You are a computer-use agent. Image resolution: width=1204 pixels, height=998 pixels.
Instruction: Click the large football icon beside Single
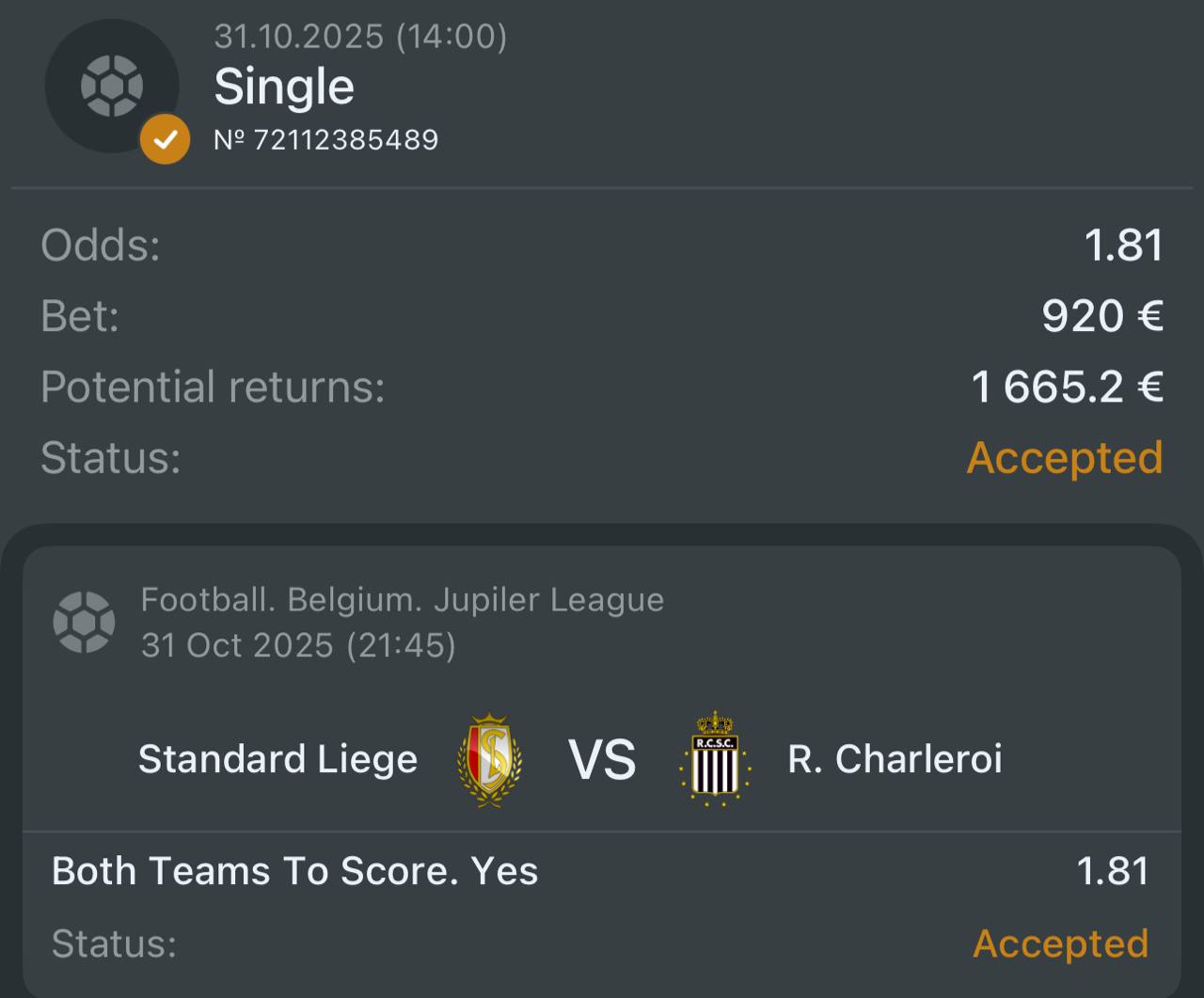[111, 86]
